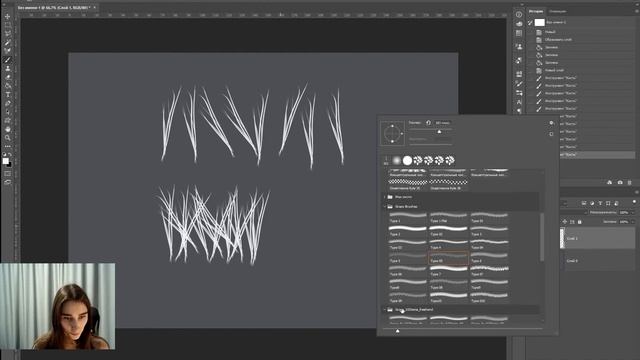Create new brush preset from picker
Screen dimensions: 640x360
coord(551,134)
